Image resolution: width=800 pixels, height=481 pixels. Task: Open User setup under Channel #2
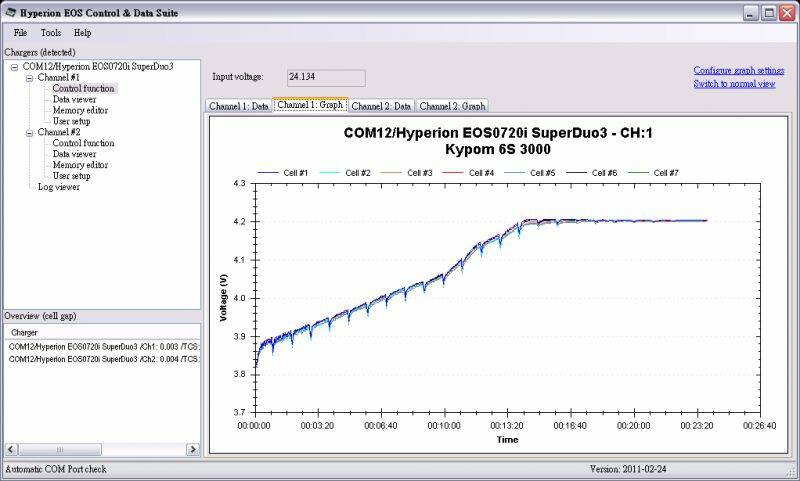coord(71,176)
